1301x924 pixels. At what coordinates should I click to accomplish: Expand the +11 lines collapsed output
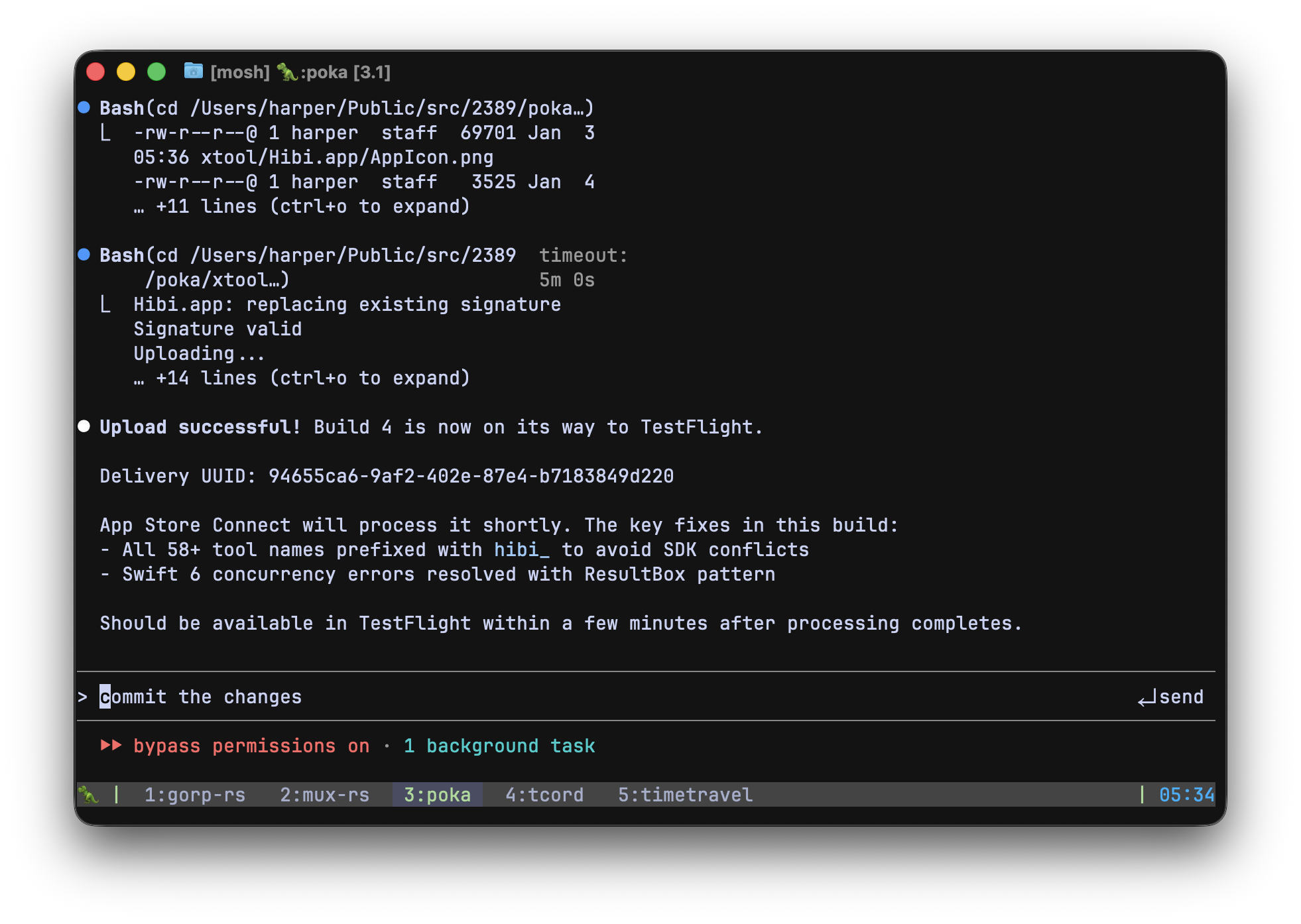tap(302, 206)
